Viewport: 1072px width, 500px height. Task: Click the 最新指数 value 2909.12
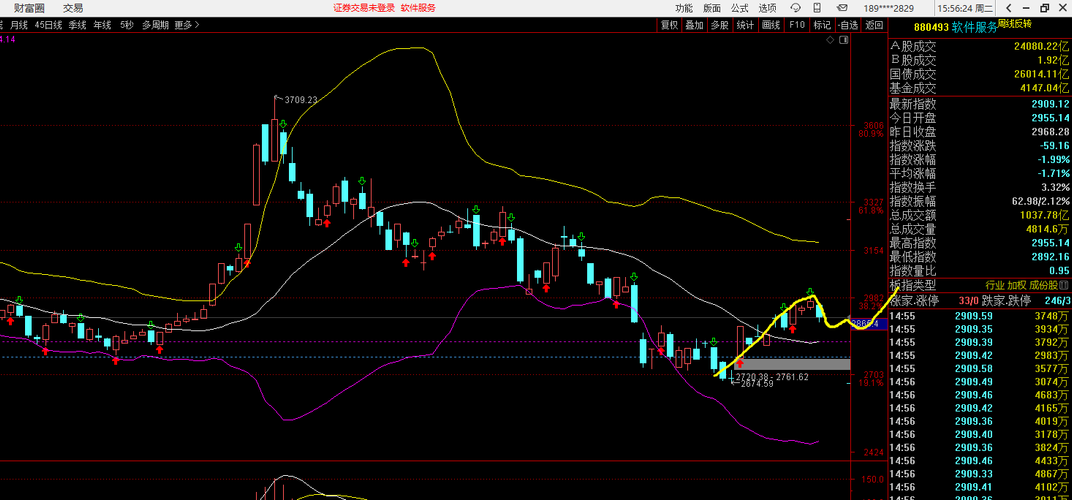[1049, 105]
